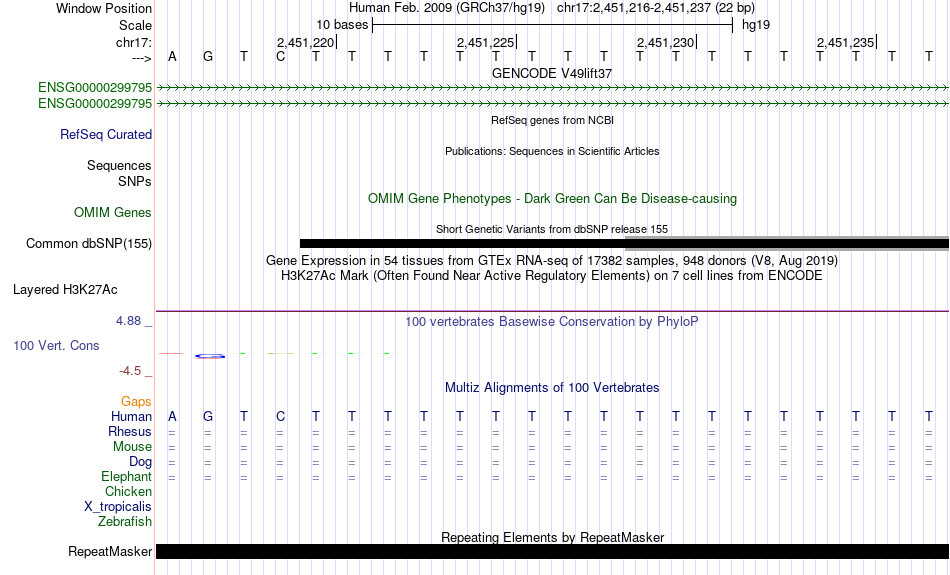
Task: Click the Scale track label
Action: pyautogui.click(x=135, y=25)
